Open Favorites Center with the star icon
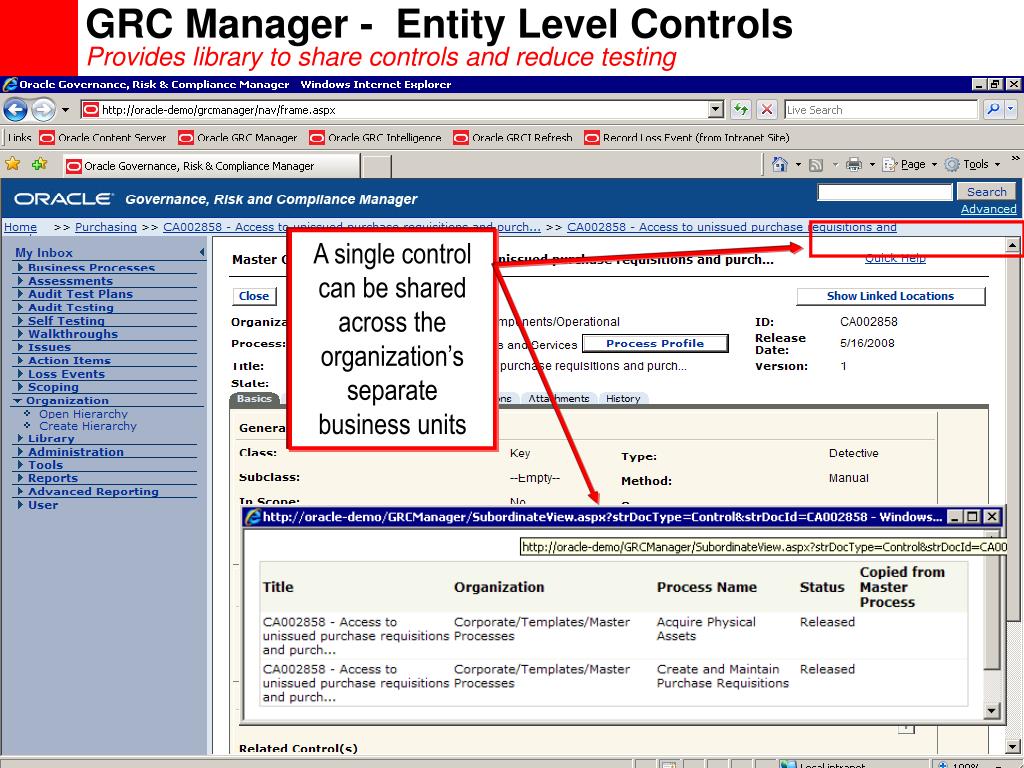The image size is (1024, 768). pos(12,164)
